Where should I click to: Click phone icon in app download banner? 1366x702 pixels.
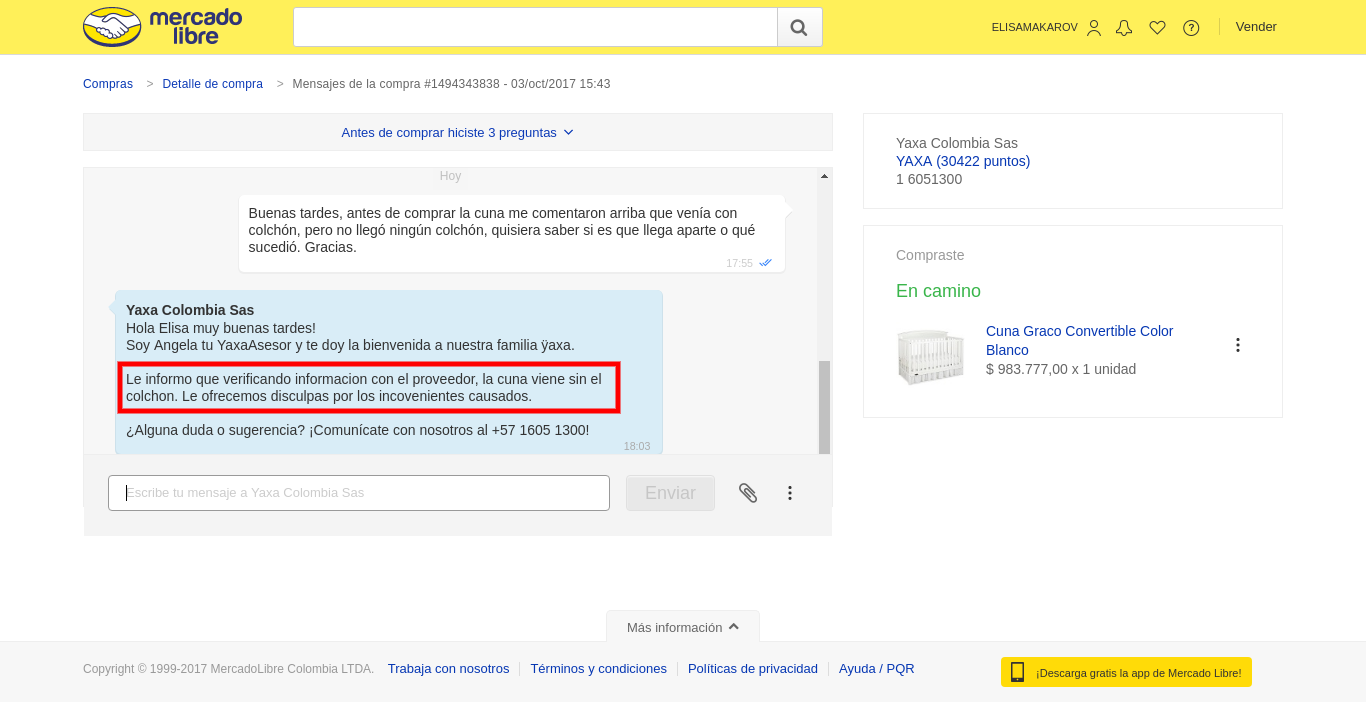1017,672
